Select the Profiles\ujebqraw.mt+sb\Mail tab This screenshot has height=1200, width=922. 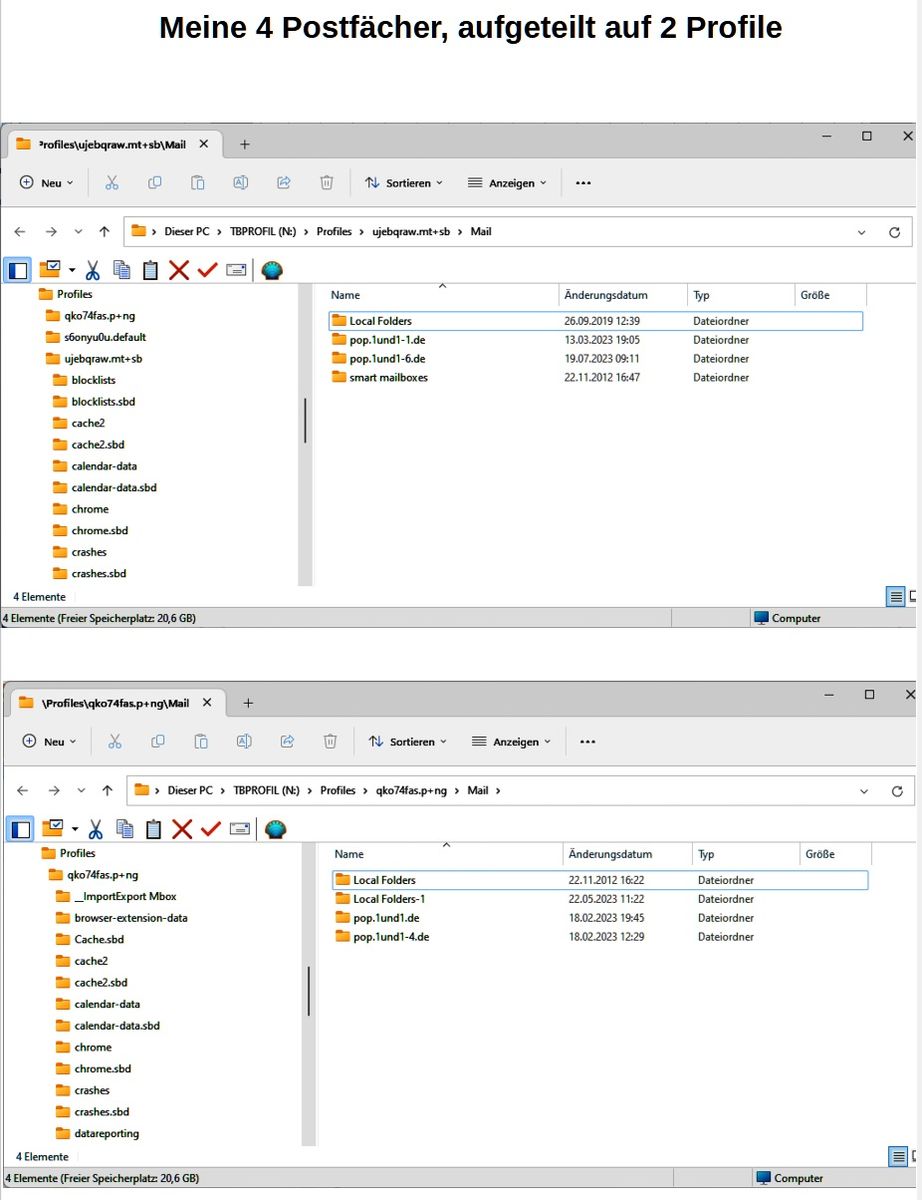coord(110,144)
